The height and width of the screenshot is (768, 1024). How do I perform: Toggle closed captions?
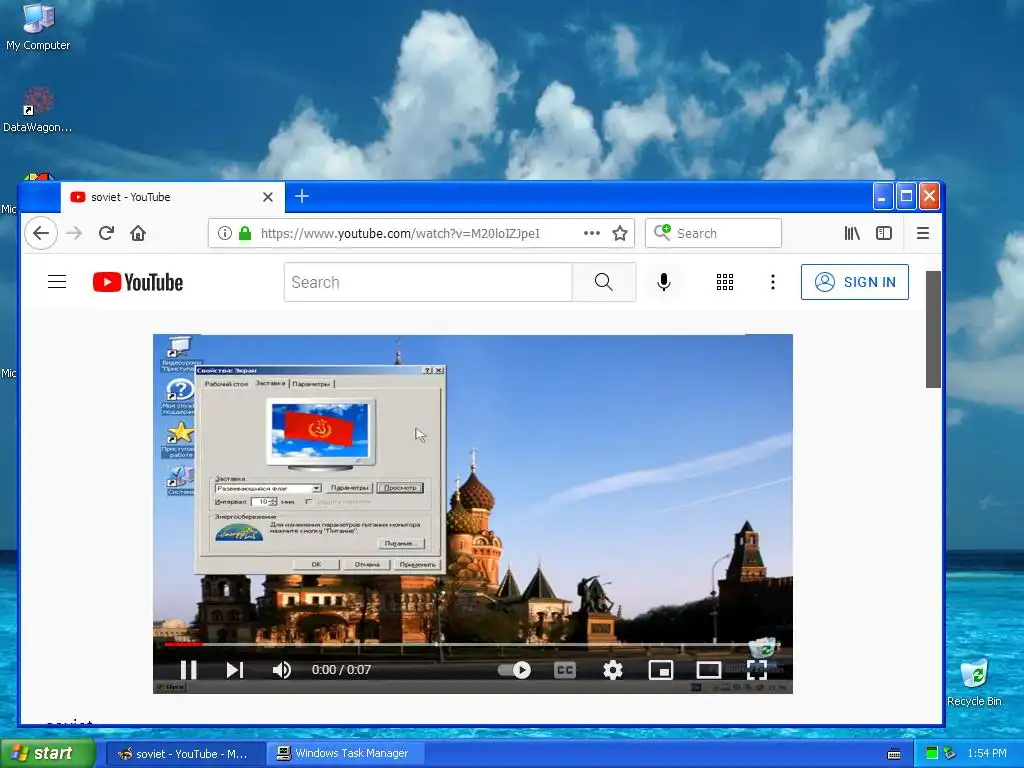tap(565, 670)
